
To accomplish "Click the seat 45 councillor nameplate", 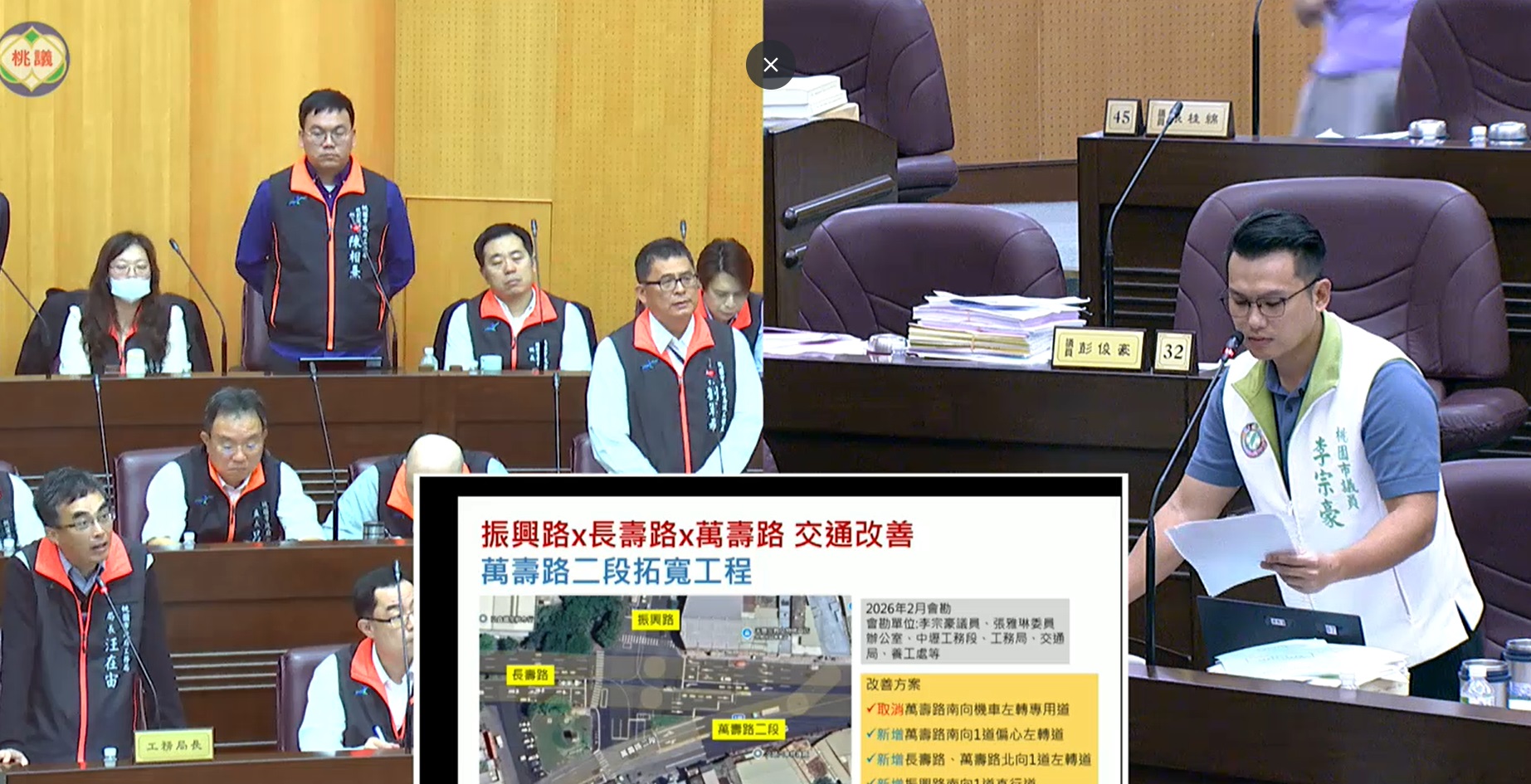I will click(1189, 119).
